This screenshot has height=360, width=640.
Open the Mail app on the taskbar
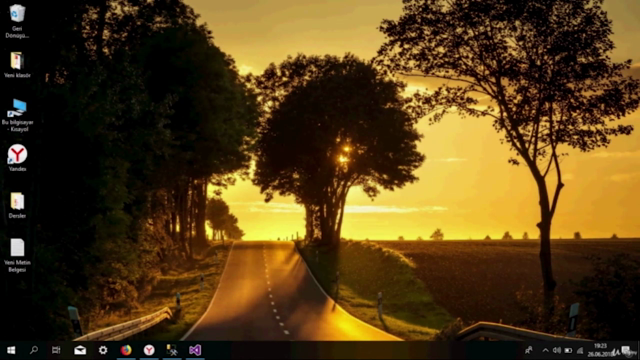click(x=80, y=350)
